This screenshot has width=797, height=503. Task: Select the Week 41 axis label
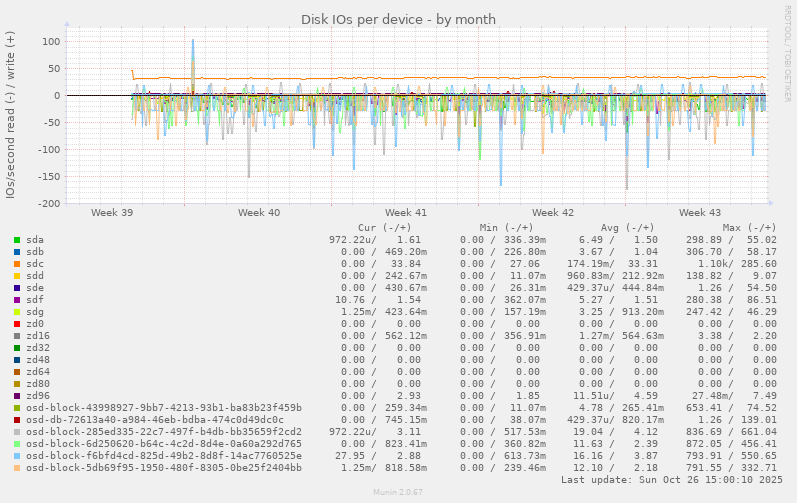tap(405, 213)
